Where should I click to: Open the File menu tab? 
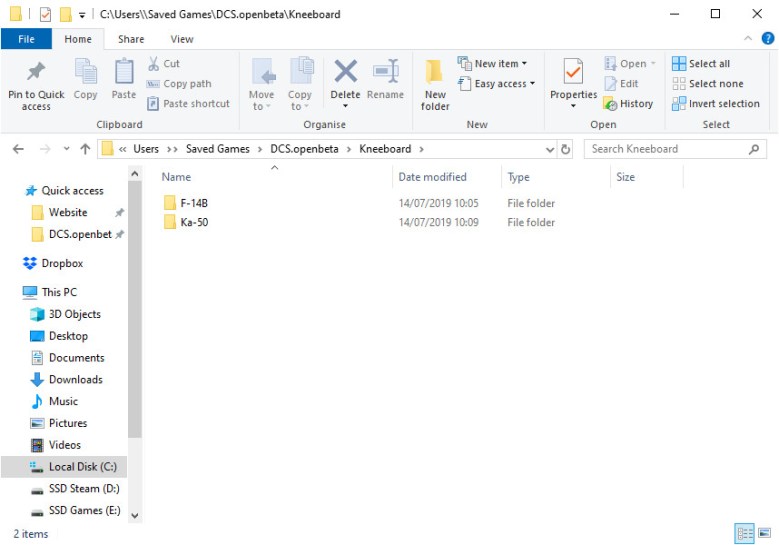click(26, 39)
